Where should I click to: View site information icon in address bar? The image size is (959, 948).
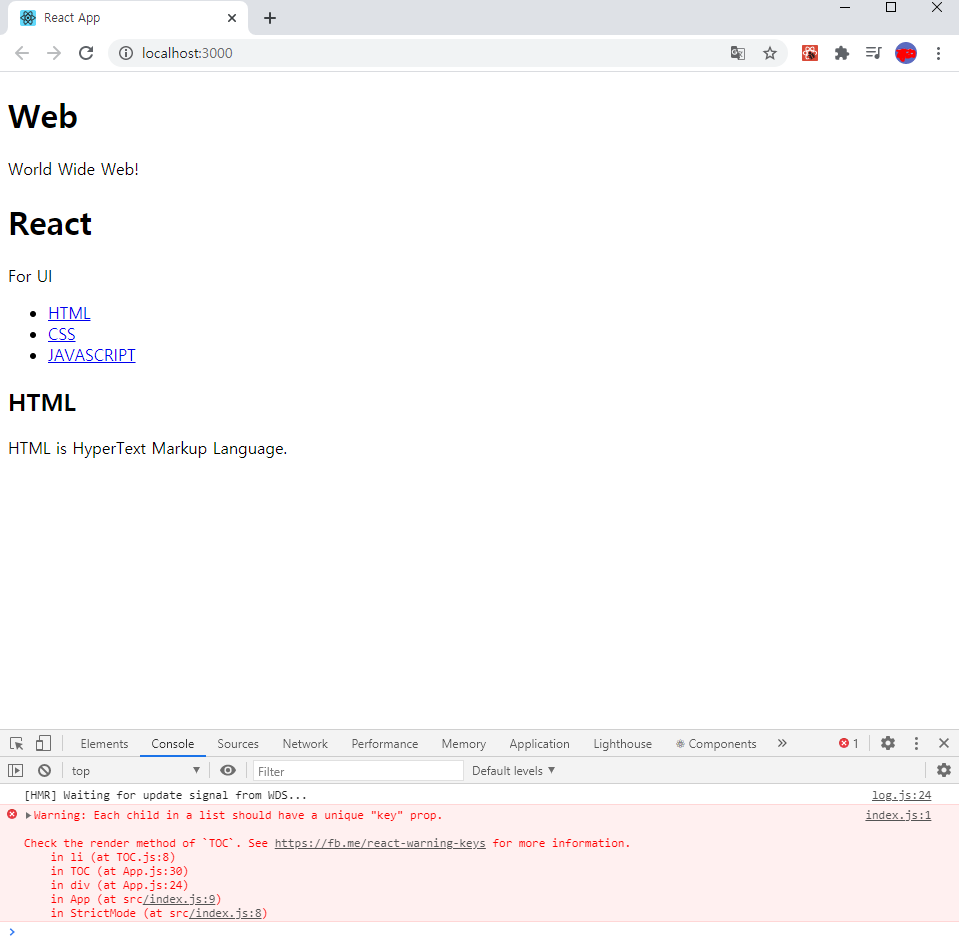125,53
